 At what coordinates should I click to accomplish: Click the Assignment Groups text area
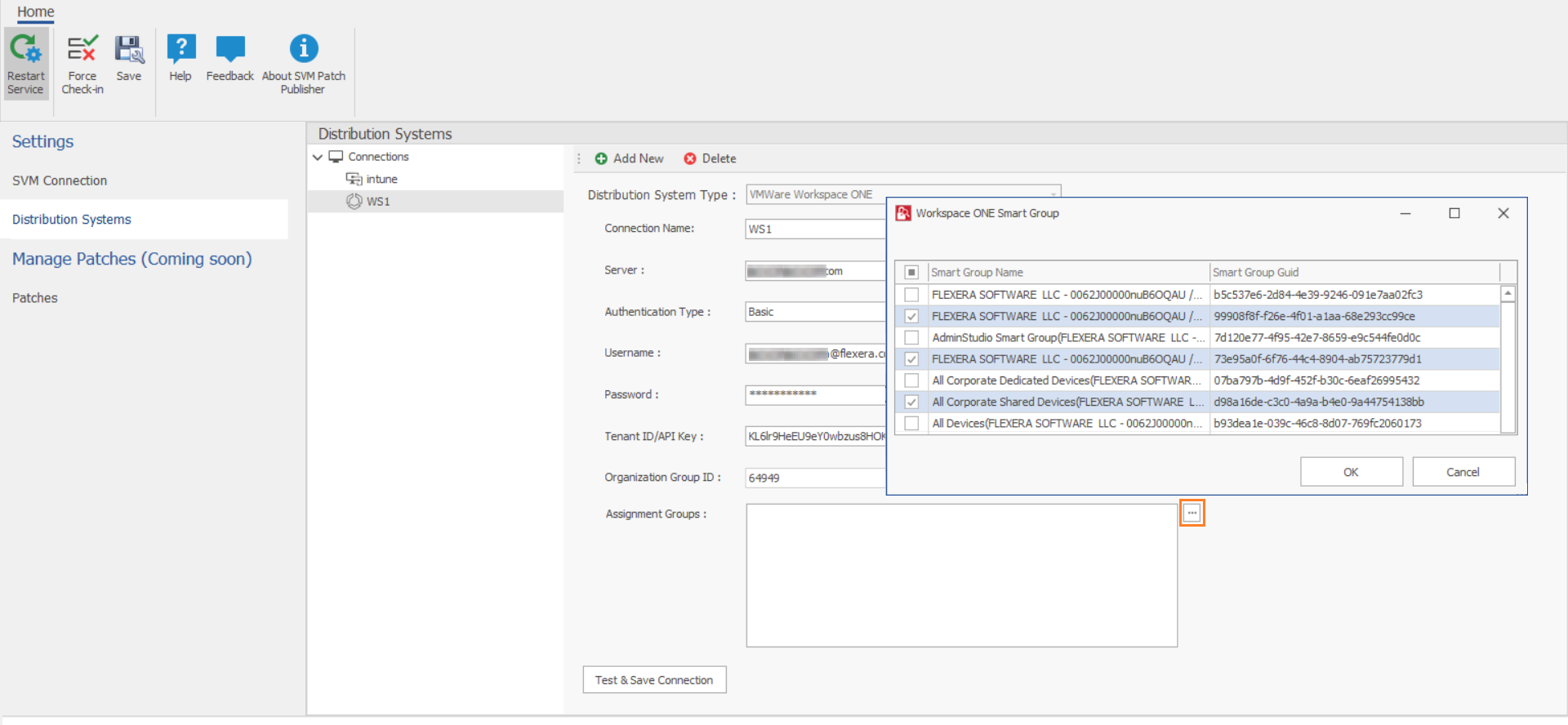[x=962, y=576]
